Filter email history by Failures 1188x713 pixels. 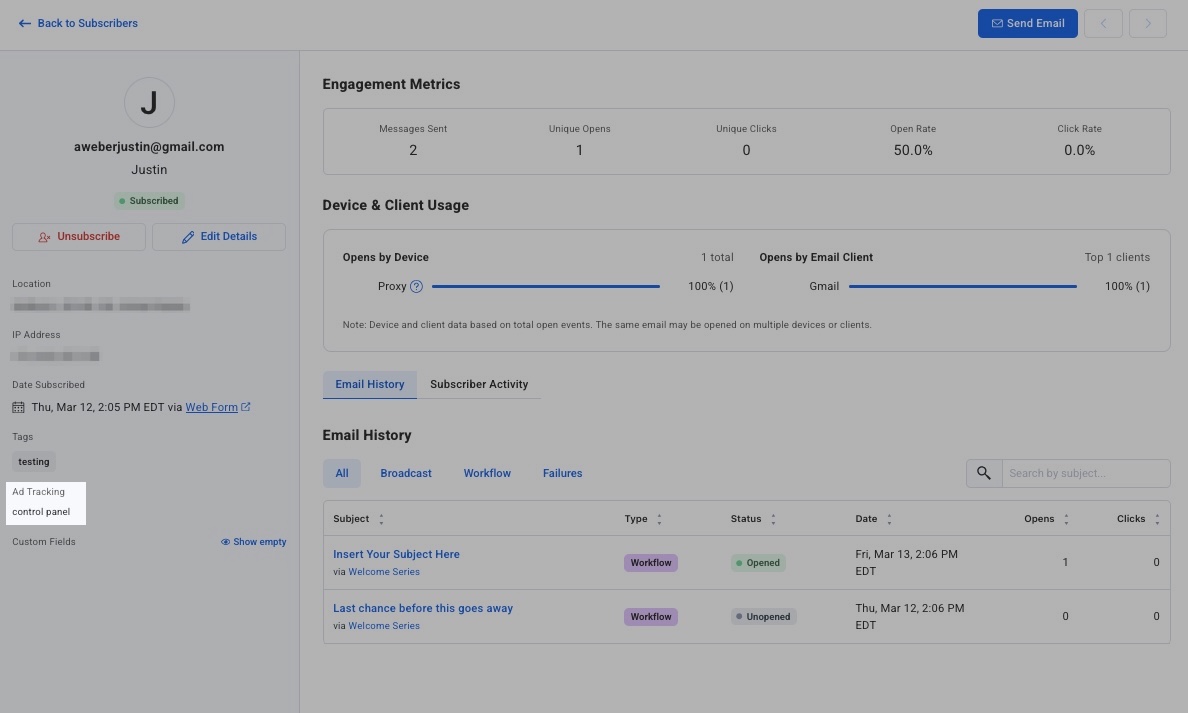(562, 473)
